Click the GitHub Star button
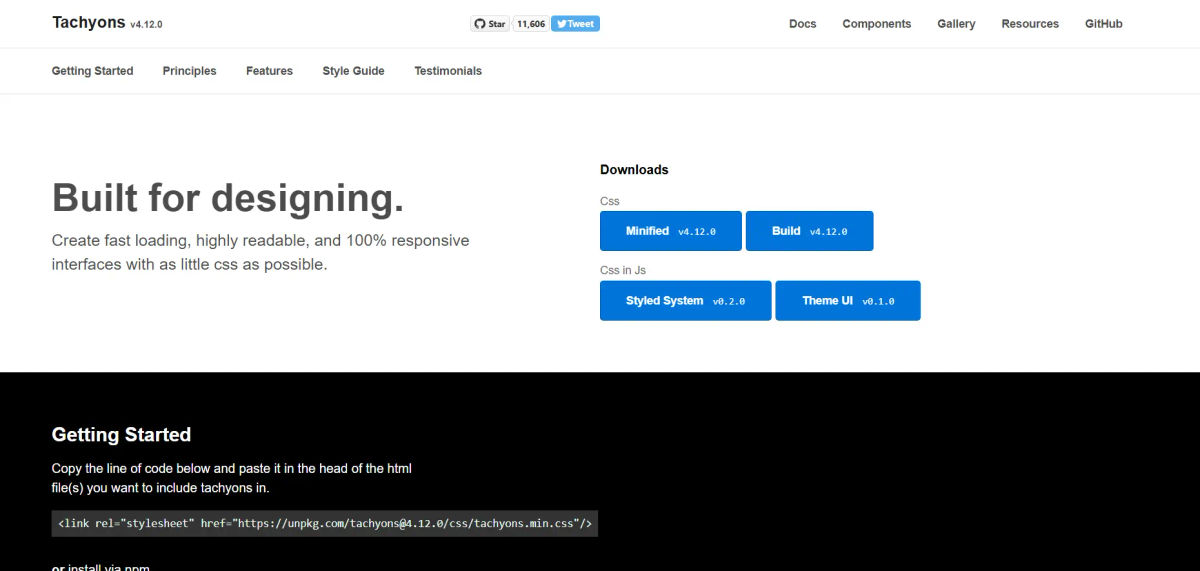Viewport: 1200px width, 571px height. pos(490,24)
